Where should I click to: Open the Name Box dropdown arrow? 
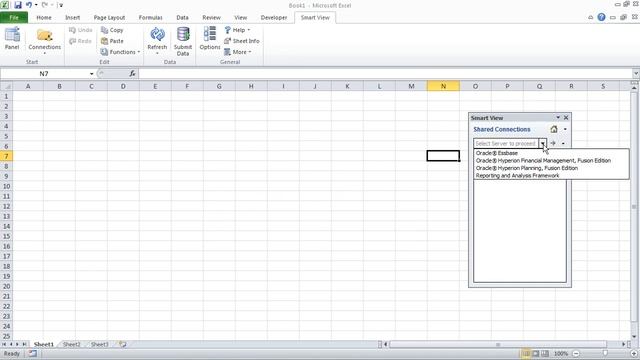click(x=91, y=74)
